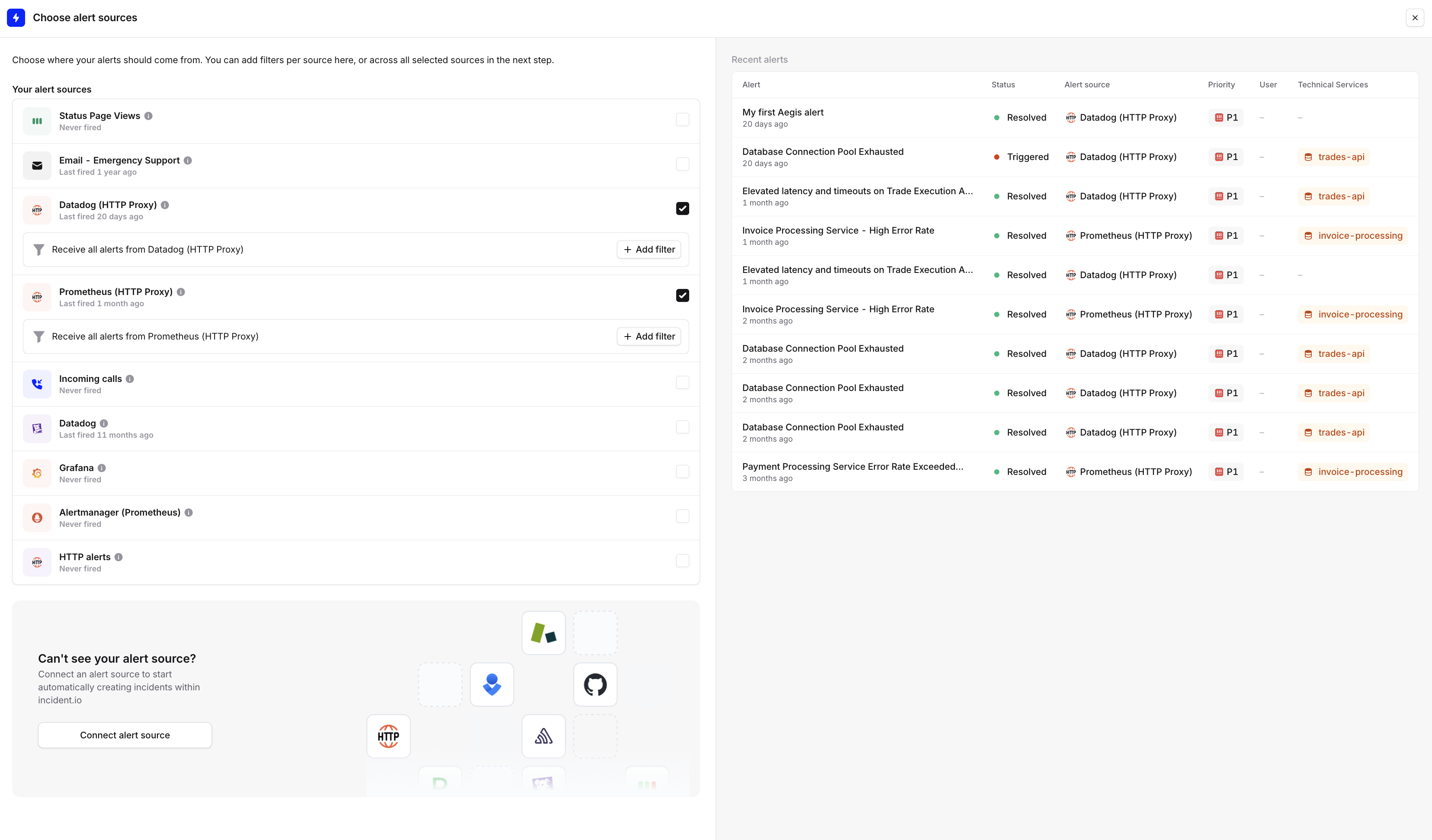Click the Datadog (HTTP Proxy) source icon
Screen dimensions: 1432x840
[x=37, y=210]
